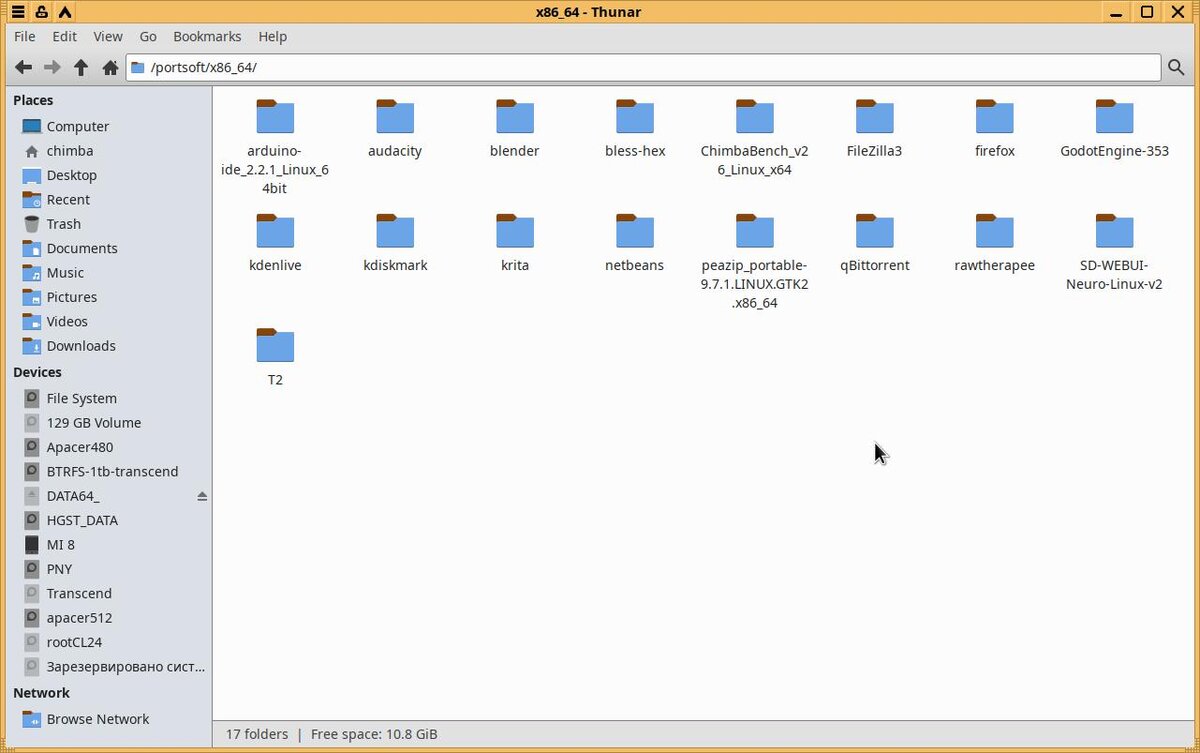Shade the window with titlebar up-arrow
This screenshot has width=1200, height=753.
click(x=64, y=12)
